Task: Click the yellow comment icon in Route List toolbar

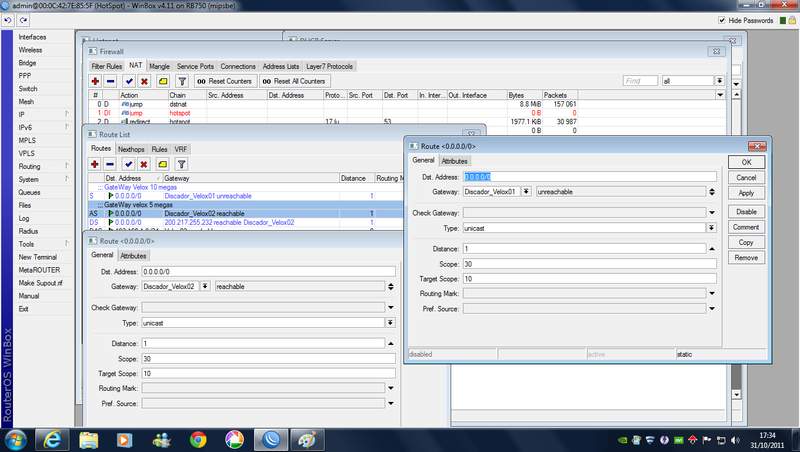Action: 160,163
